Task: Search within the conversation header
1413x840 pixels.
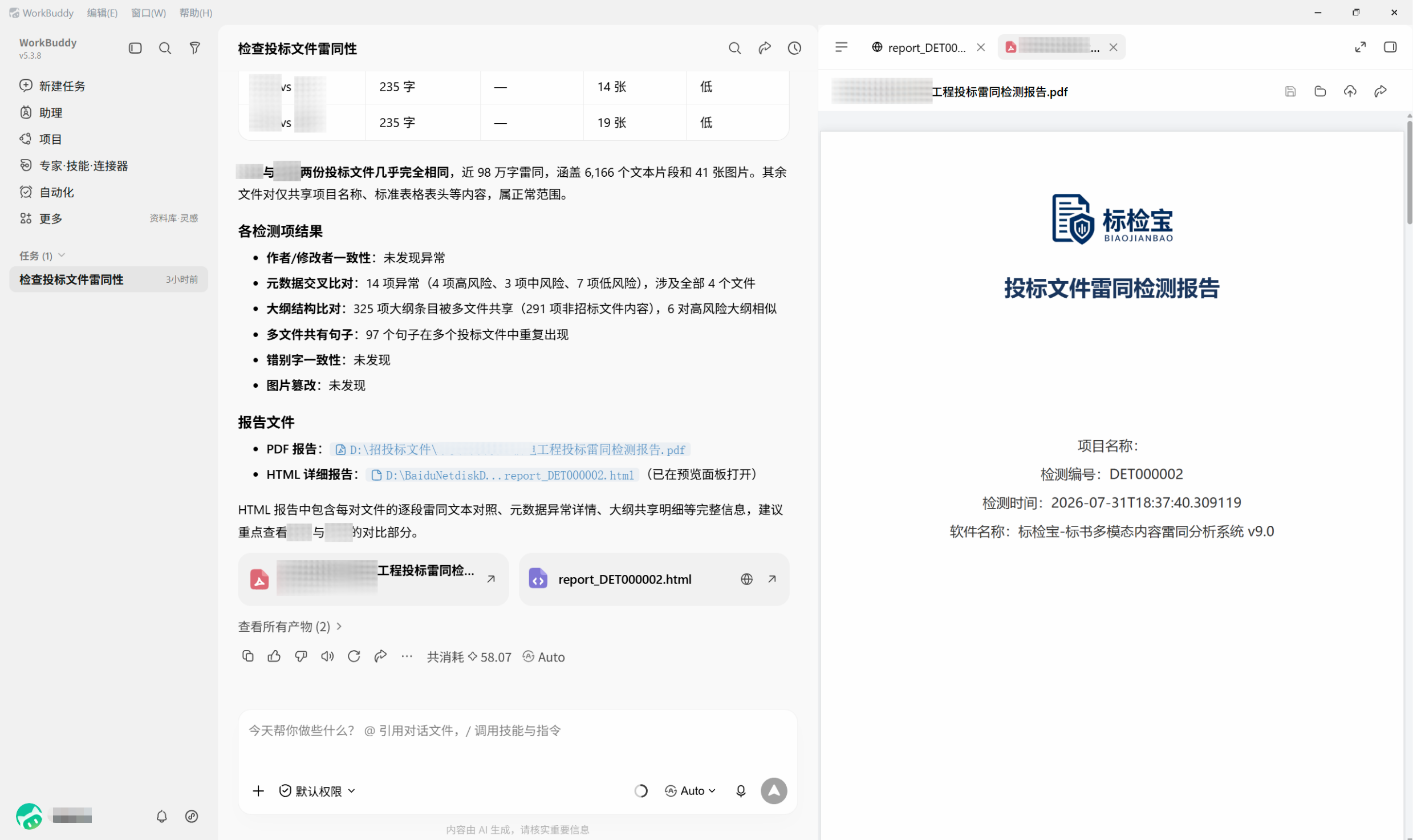Action: coord(734,48)
